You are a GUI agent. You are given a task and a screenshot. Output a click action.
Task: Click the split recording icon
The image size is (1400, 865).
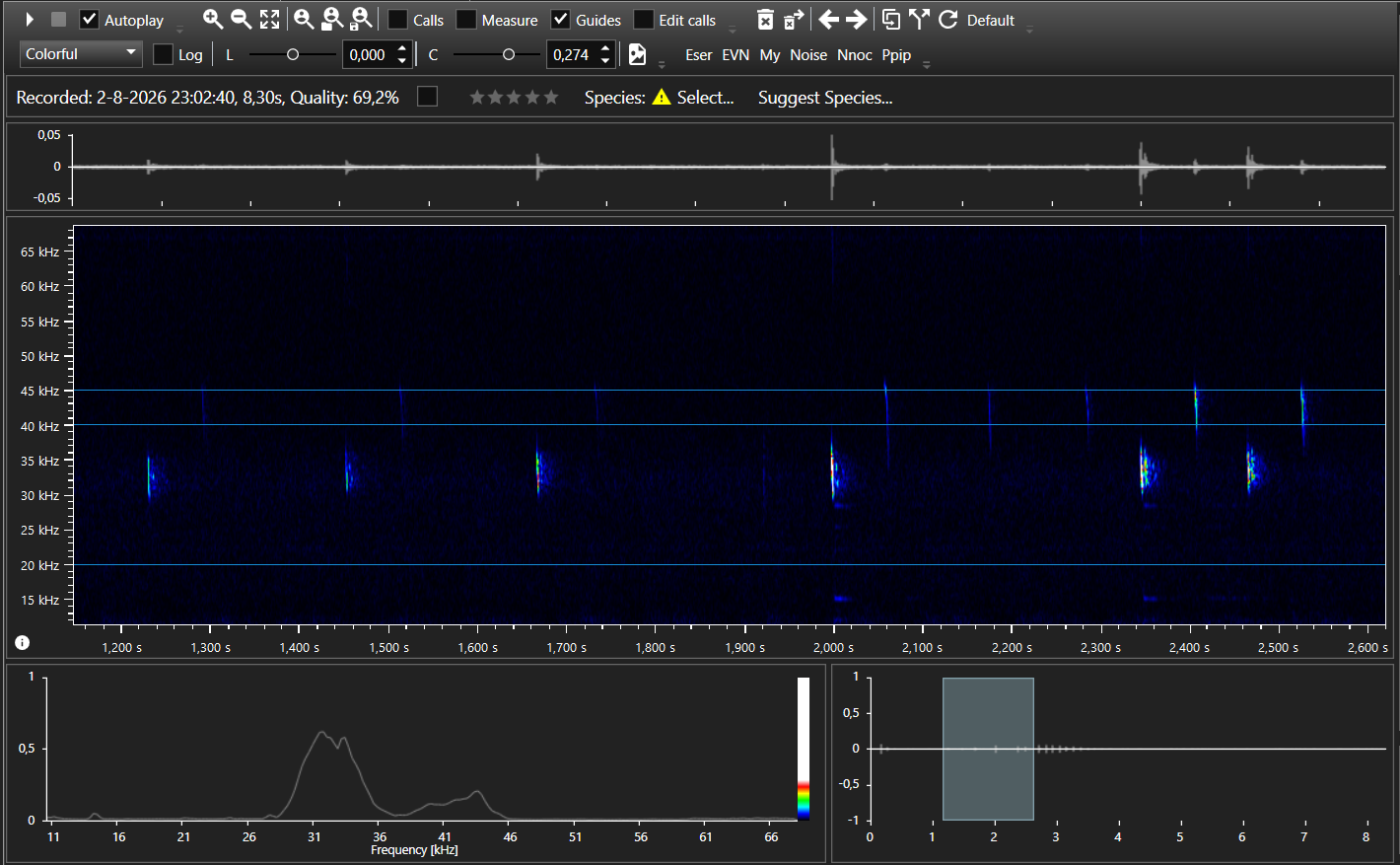[919, 19]
